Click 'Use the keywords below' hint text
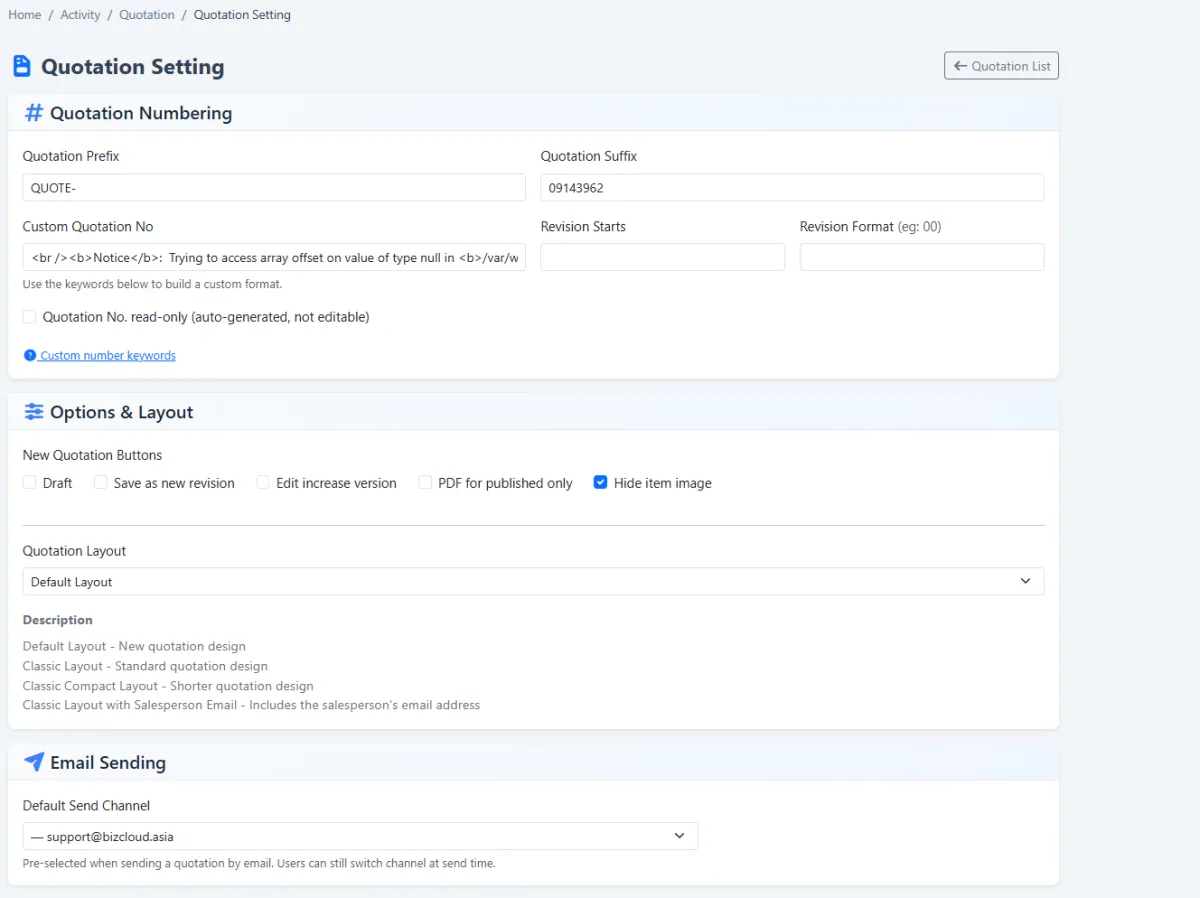1200x898 pixels. [152, 284]
